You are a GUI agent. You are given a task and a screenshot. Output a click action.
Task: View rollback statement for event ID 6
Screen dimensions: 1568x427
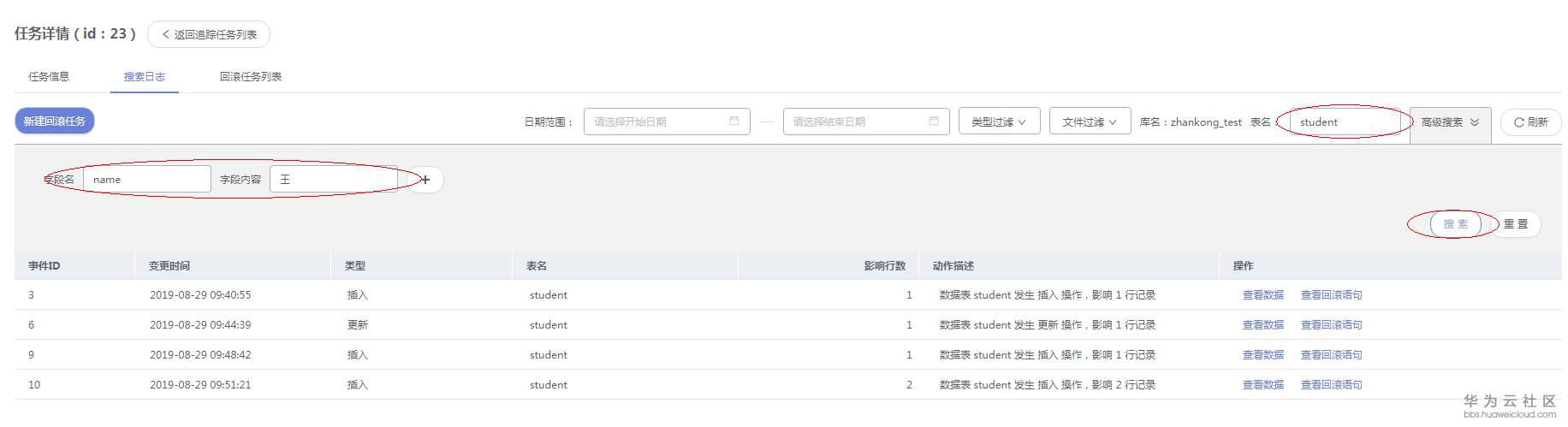pyautogui.click(x=1331, y=325)
